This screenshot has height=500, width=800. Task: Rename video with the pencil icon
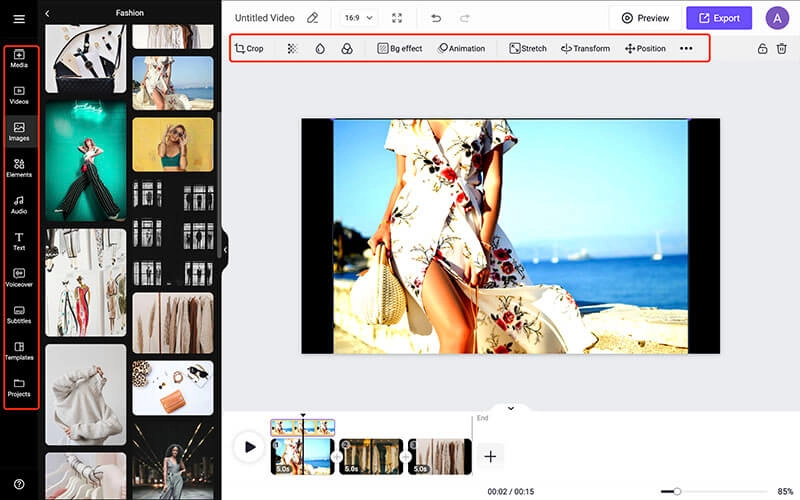(312, 18)
